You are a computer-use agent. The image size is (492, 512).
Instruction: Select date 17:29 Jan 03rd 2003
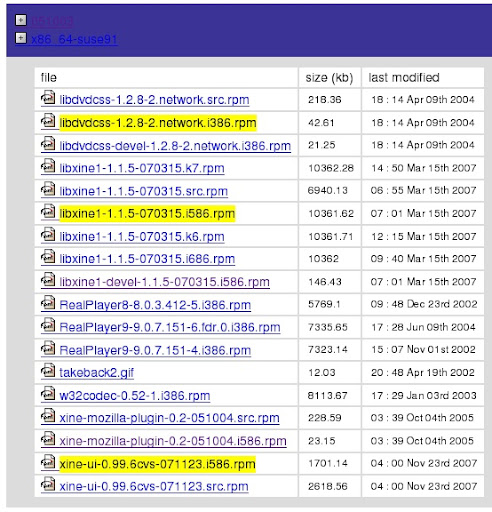pos(424,396)
